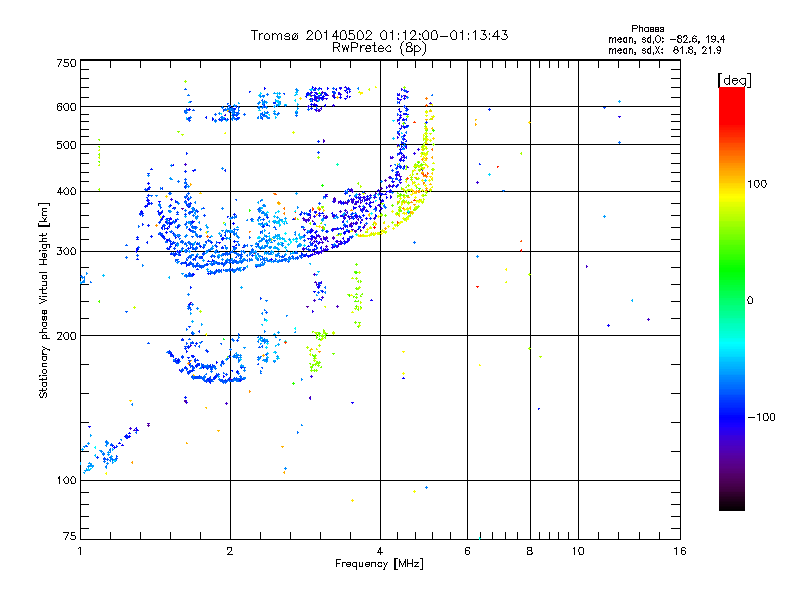Viewport: 800px width, 600px height.
Task: Select the 'RwPretec (8p)' subtitle text
Action: coord(379,48)
